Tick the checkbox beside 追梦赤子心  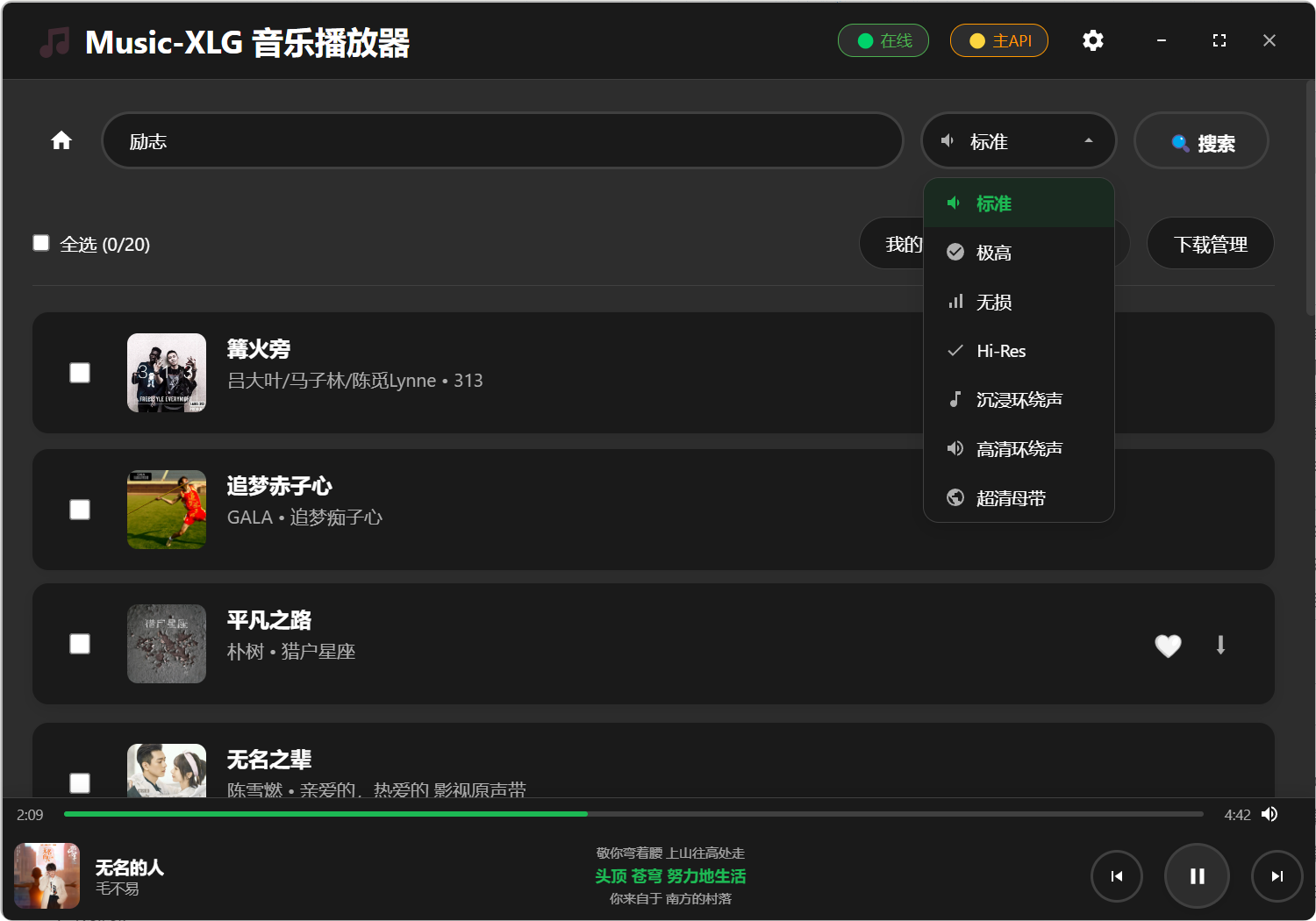[80, 510]
